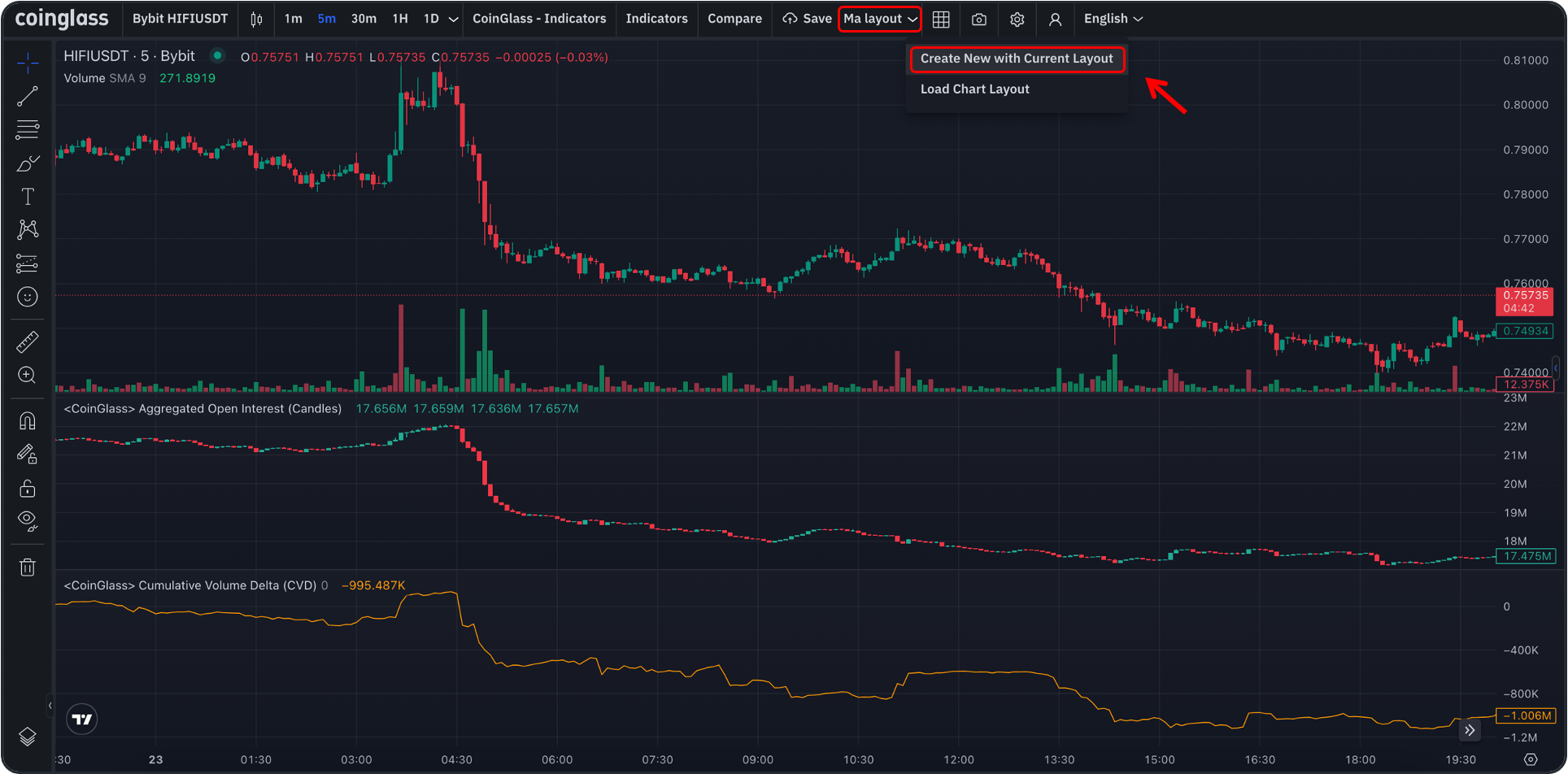Click the coinglass logo
Viewport: 1568px width, 774px height.
pos(62,18)
